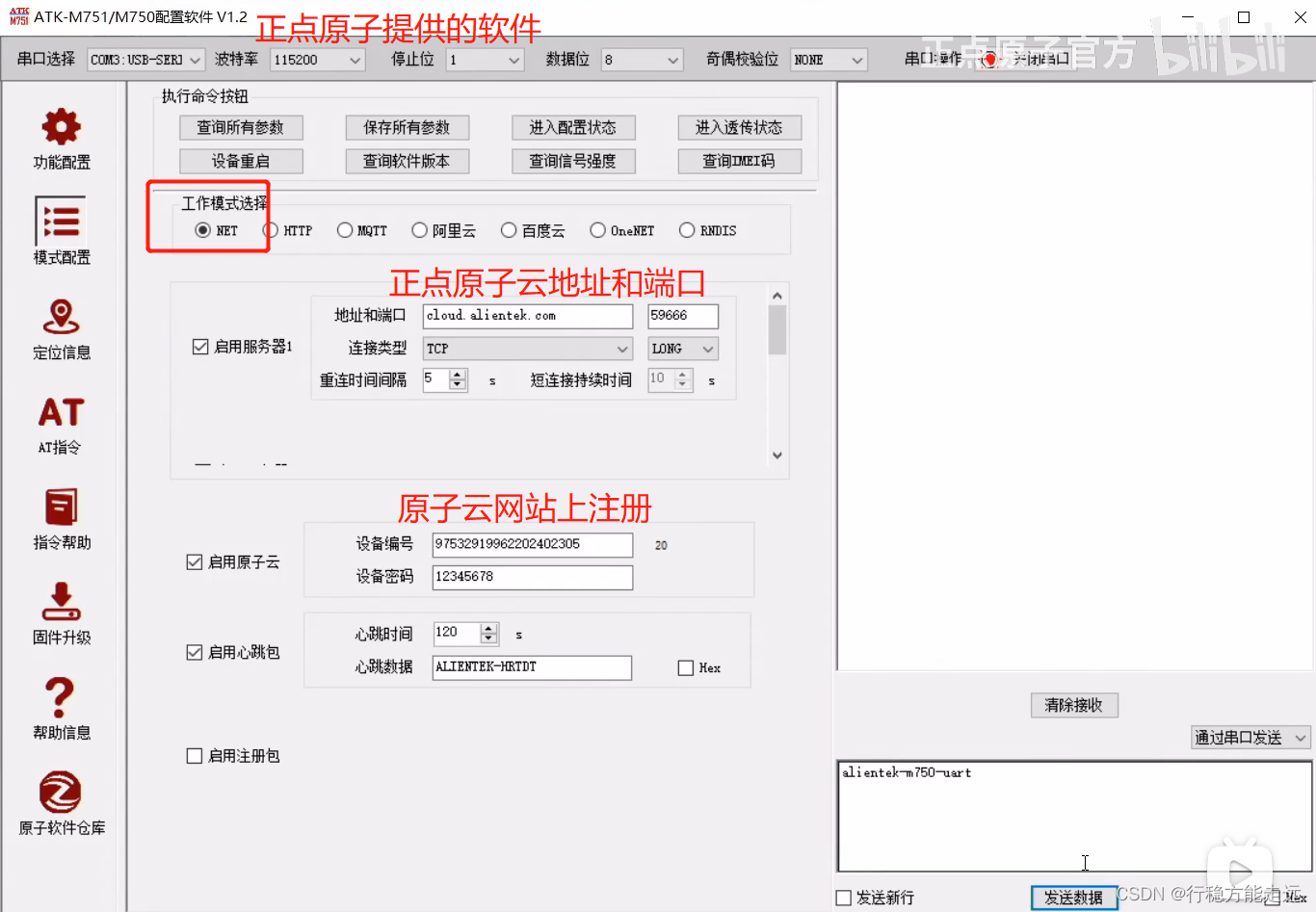Screen dimensions: 1316x912
Task: Click the 查询软件版本 button
Action: [408, 161]
